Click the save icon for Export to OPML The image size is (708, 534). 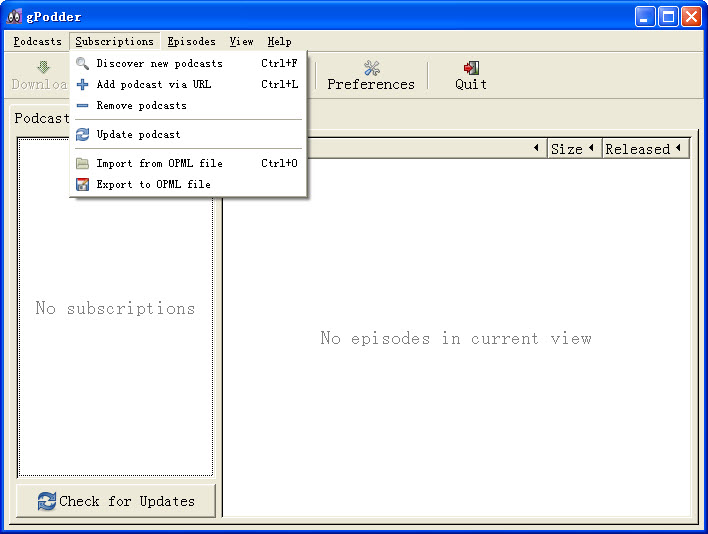[83, 184]
